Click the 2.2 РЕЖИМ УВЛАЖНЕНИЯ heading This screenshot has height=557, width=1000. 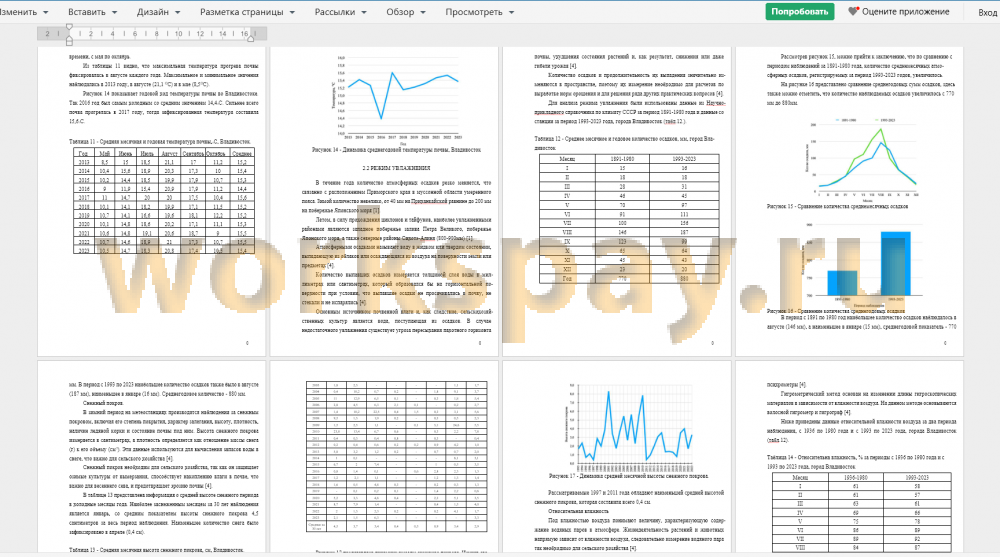396,168
